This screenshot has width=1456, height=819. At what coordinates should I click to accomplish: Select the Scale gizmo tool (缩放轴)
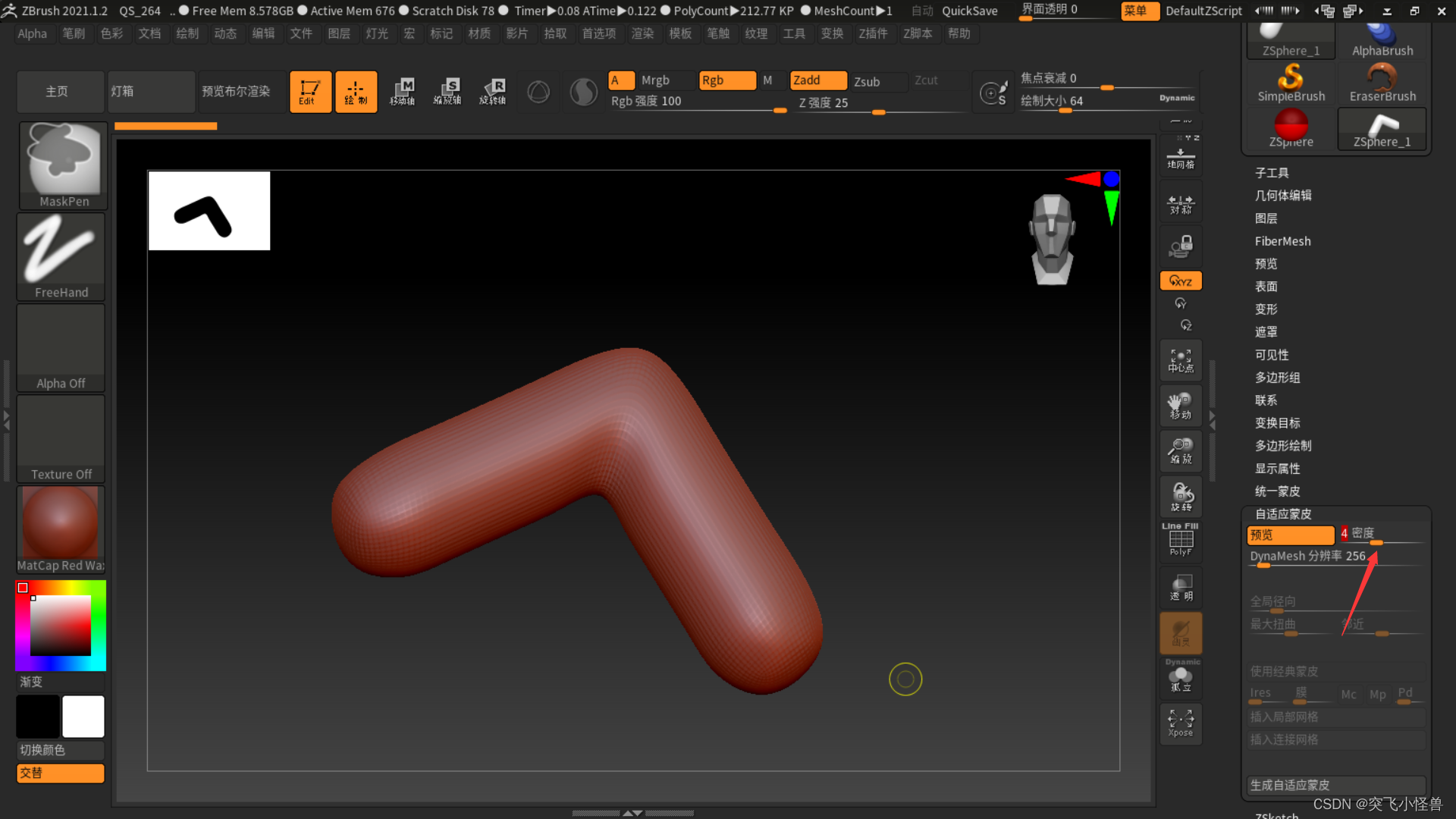447,92
